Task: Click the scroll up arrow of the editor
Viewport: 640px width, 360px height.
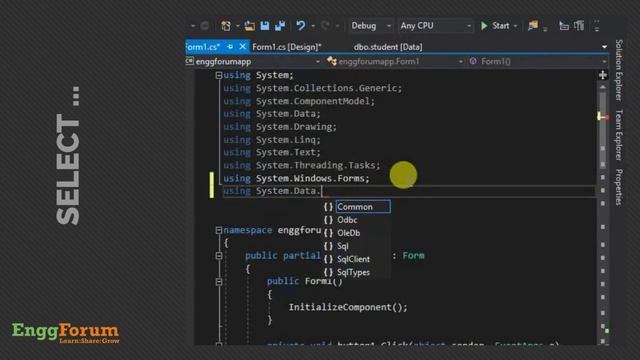Action: [x=603, y=87]
